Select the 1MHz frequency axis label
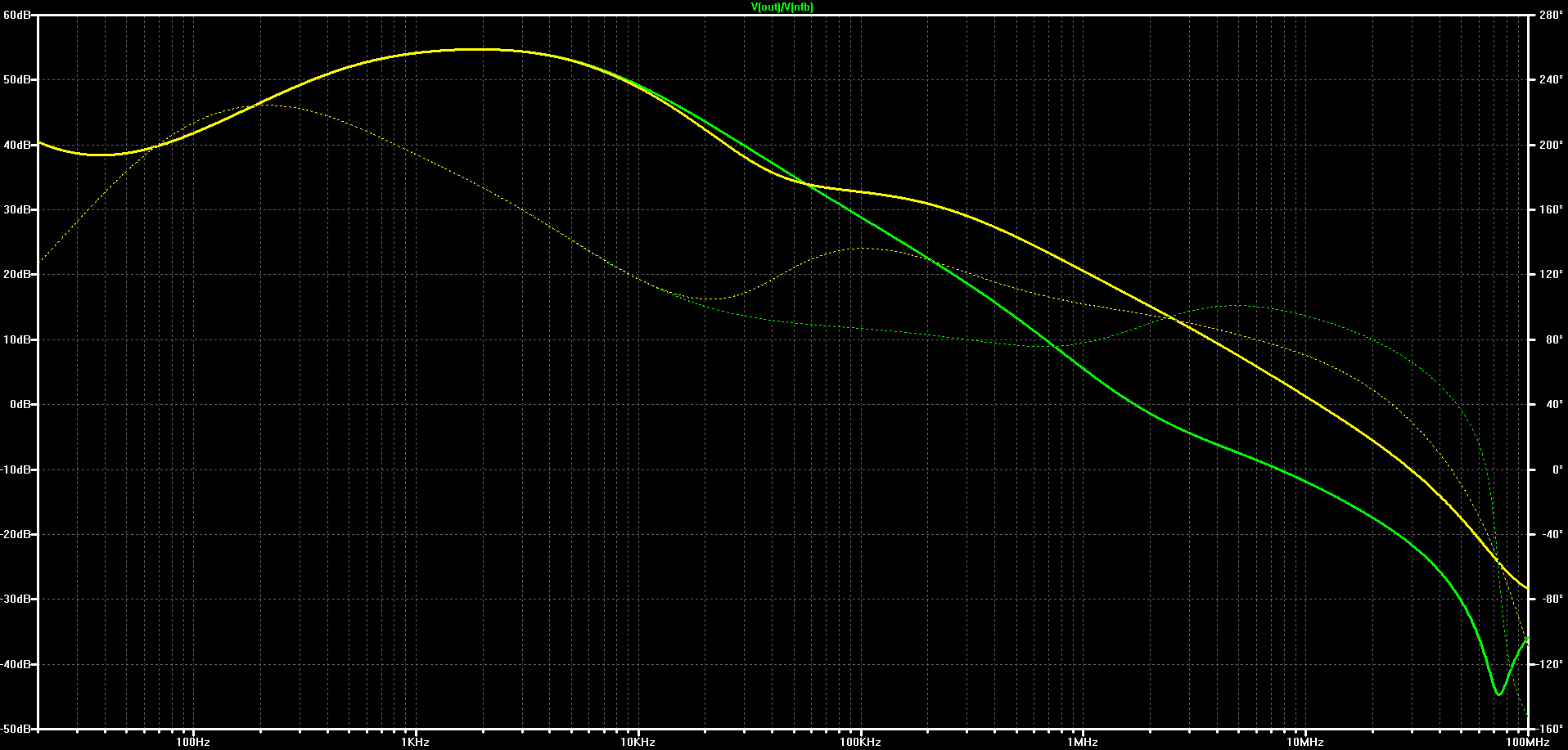This screenshot has height=750, width=1568. (1083, 743)
